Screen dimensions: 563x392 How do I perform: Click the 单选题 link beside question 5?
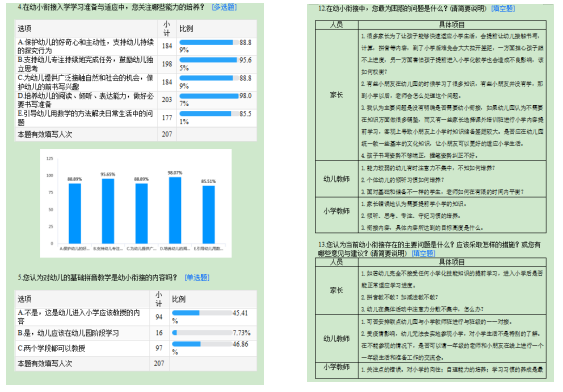point(197,277)
